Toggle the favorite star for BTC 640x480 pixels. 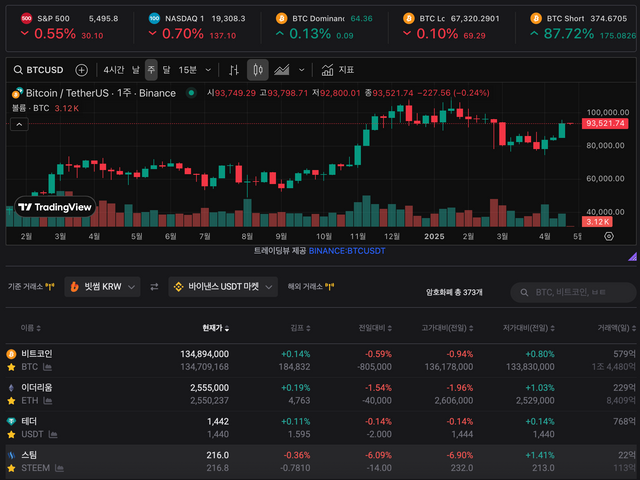(11, 367)
